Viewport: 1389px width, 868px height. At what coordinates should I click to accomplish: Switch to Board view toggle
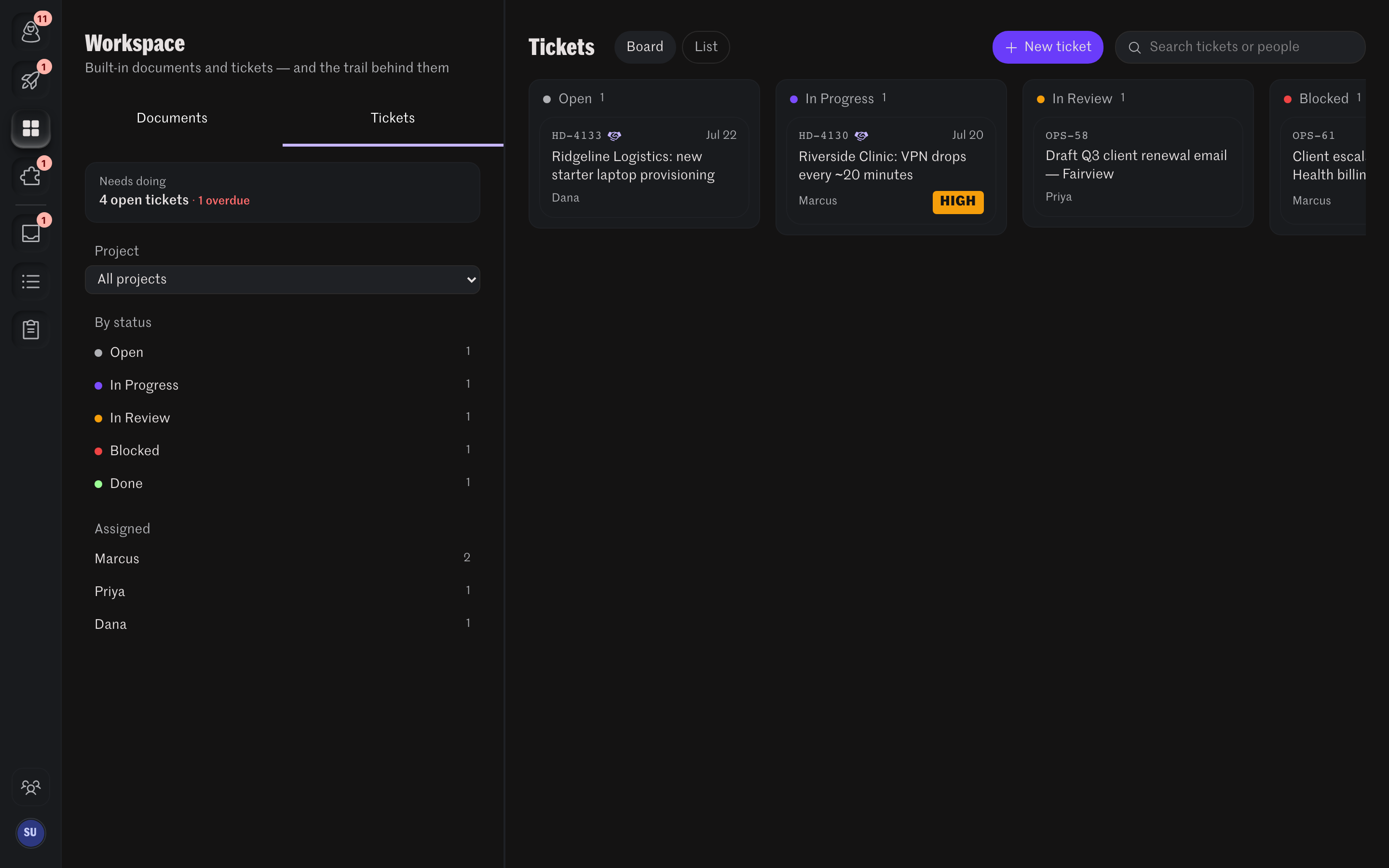point(644,47)
